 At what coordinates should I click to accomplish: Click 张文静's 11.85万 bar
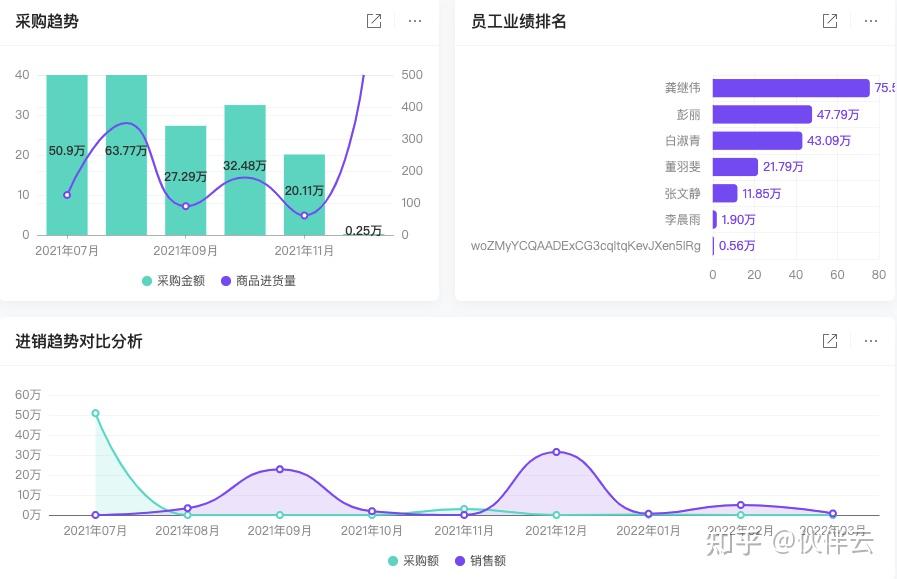[725, 193]
